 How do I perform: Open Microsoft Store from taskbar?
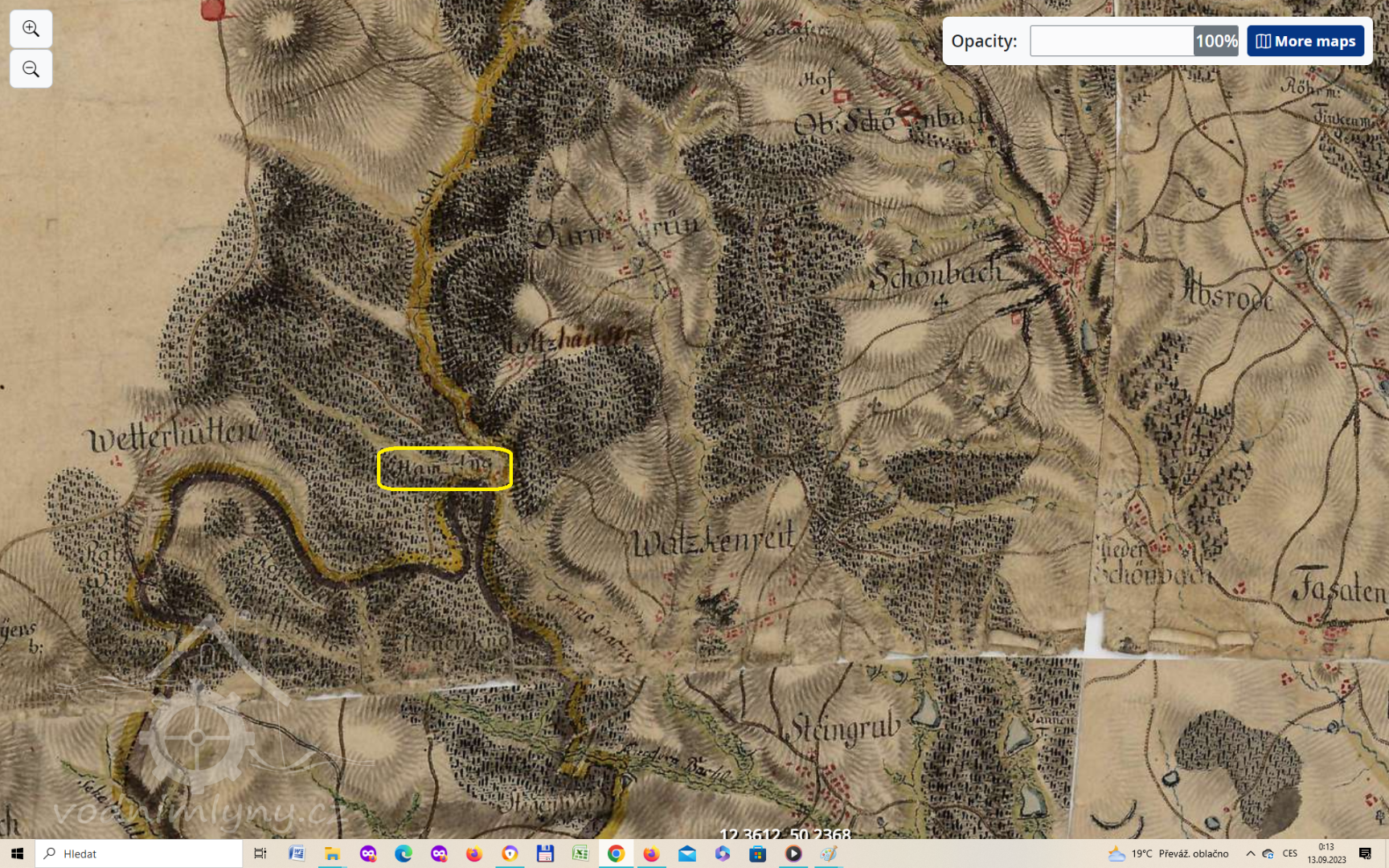click(758, 854)
